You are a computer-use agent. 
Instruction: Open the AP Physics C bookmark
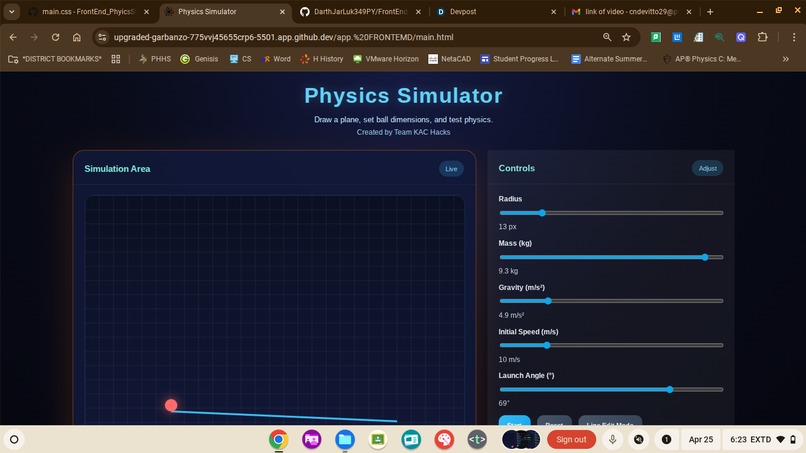[x=702, y=59]
